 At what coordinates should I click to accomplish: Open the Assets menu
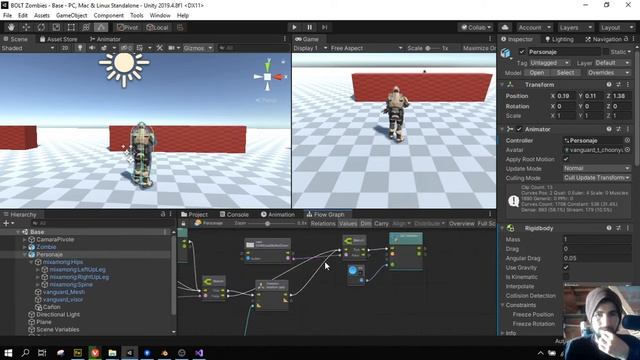point(42,16)
